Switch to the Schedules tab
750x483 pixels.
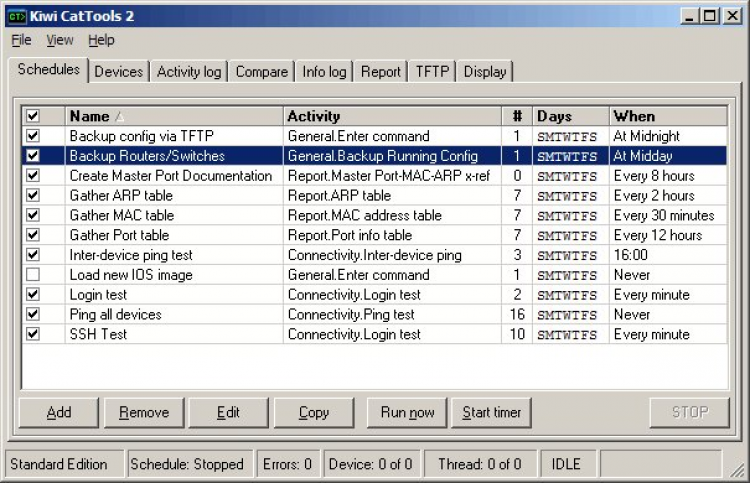point(48,70)
